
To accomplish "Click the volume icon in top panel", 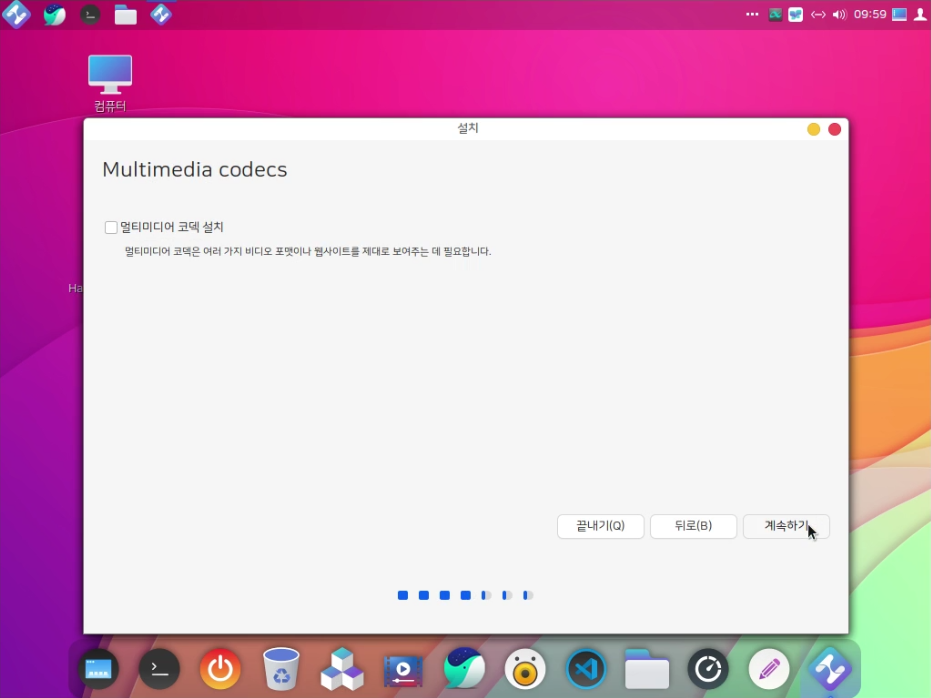I will pos(839,15).
